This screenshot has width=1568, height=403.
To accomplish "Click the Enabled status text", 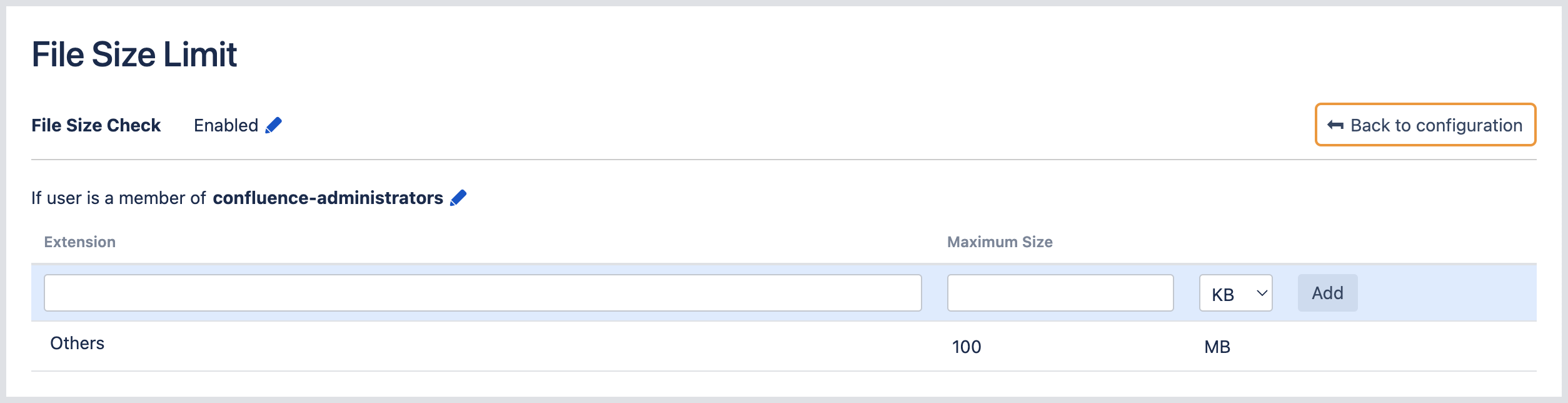I will [x=226, y=126].
